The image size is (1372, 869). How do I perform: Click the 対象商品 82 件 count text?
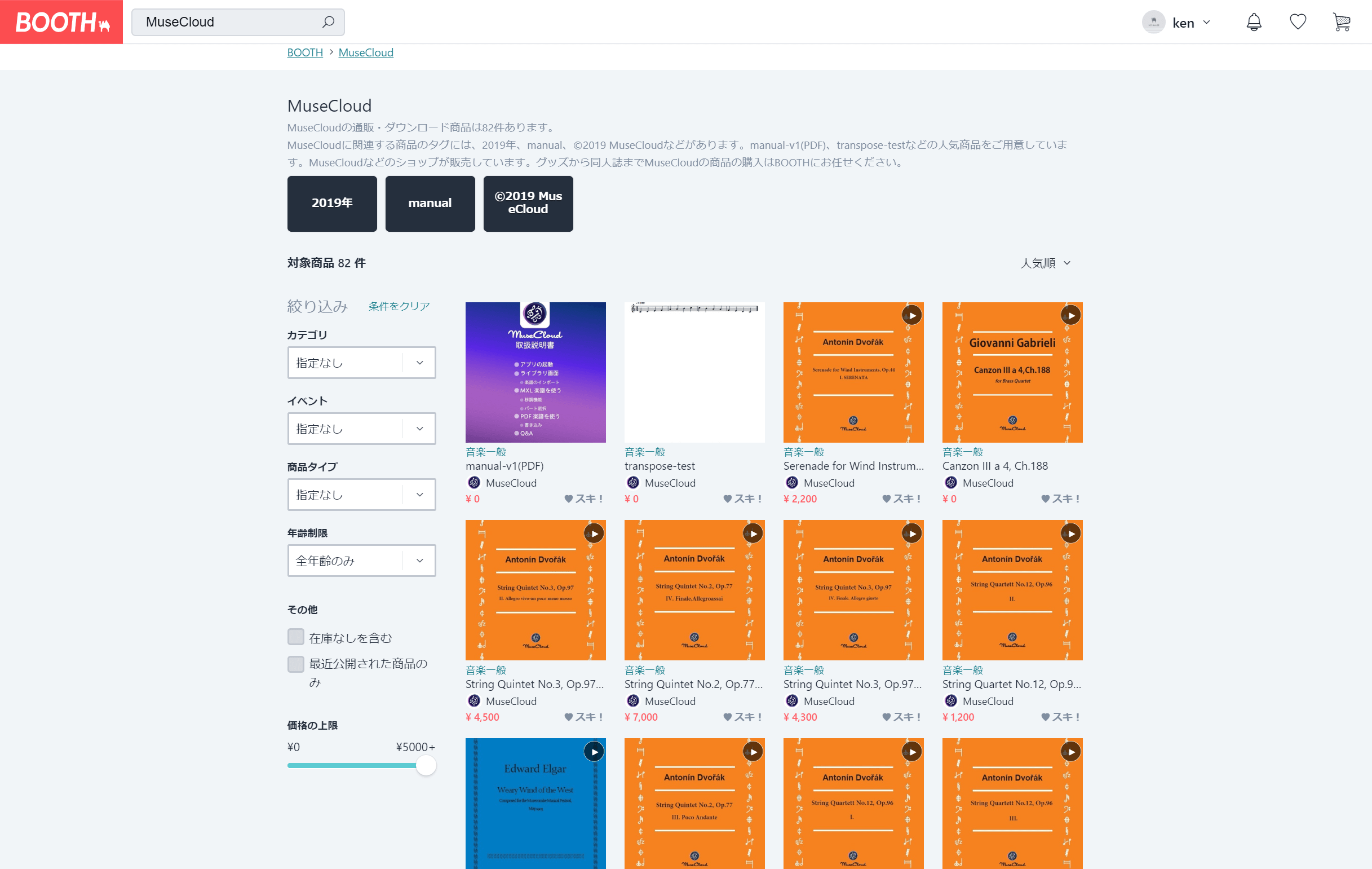click(x=326, y=263)
